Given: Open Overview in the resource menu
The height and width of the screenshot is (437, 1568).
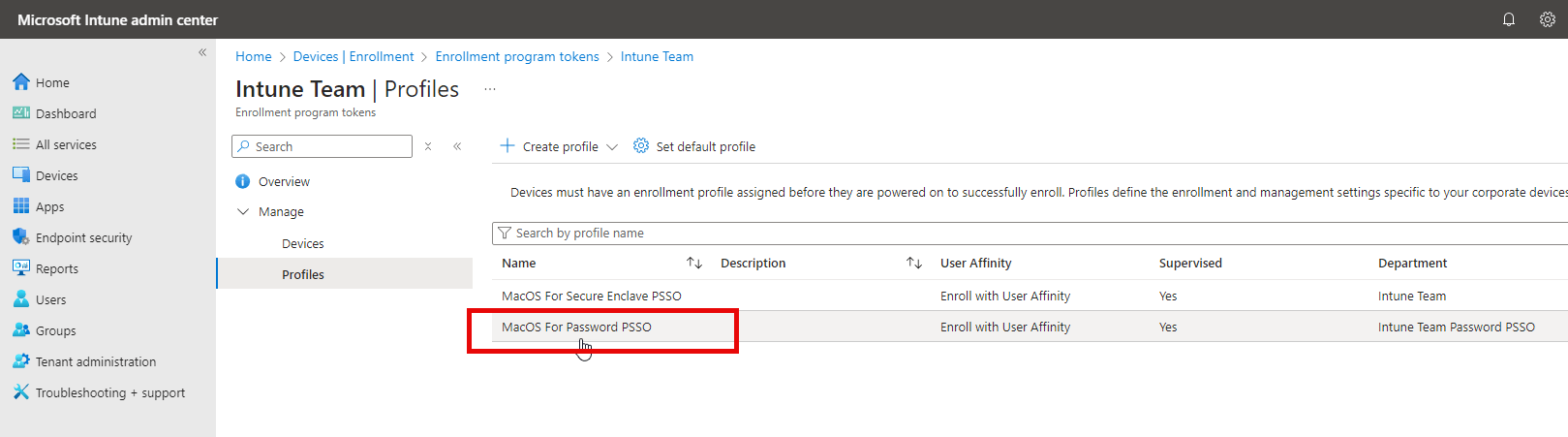Looking at the screenshot, I should pyautogui.click(x=284, y=181).
